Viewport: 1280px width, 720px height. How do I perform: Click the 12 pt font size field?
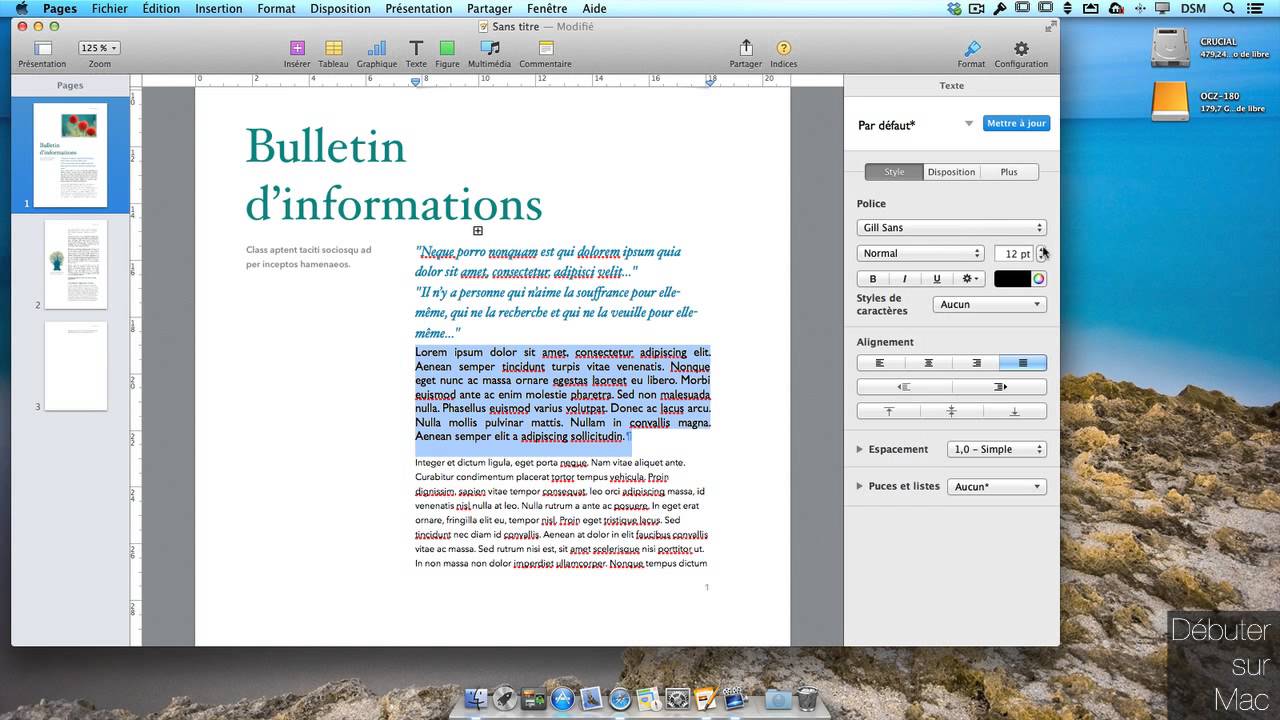coord(1014,253)
